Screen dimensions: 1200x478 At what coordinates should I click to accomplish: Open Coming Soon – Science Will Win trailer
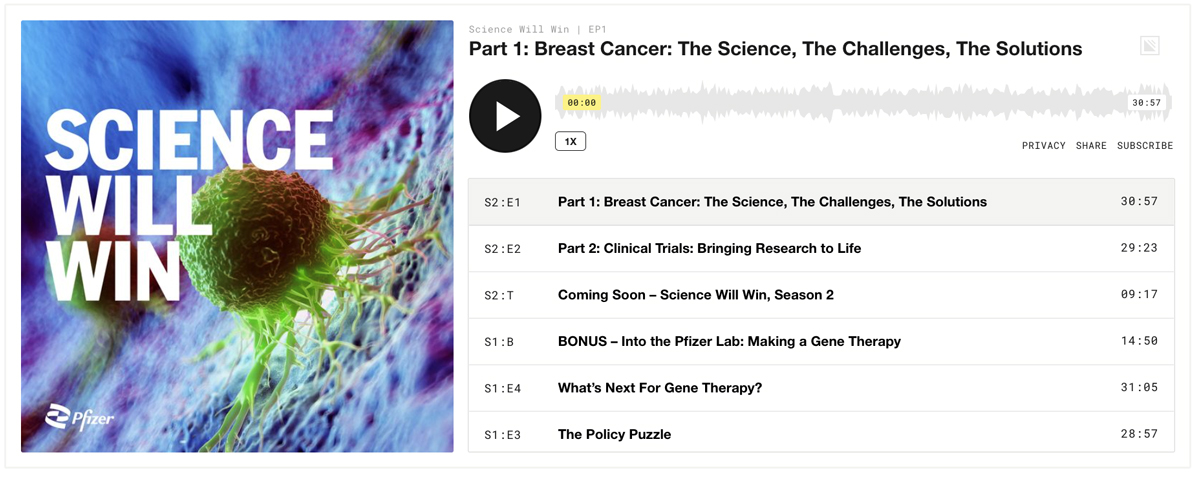821,295
